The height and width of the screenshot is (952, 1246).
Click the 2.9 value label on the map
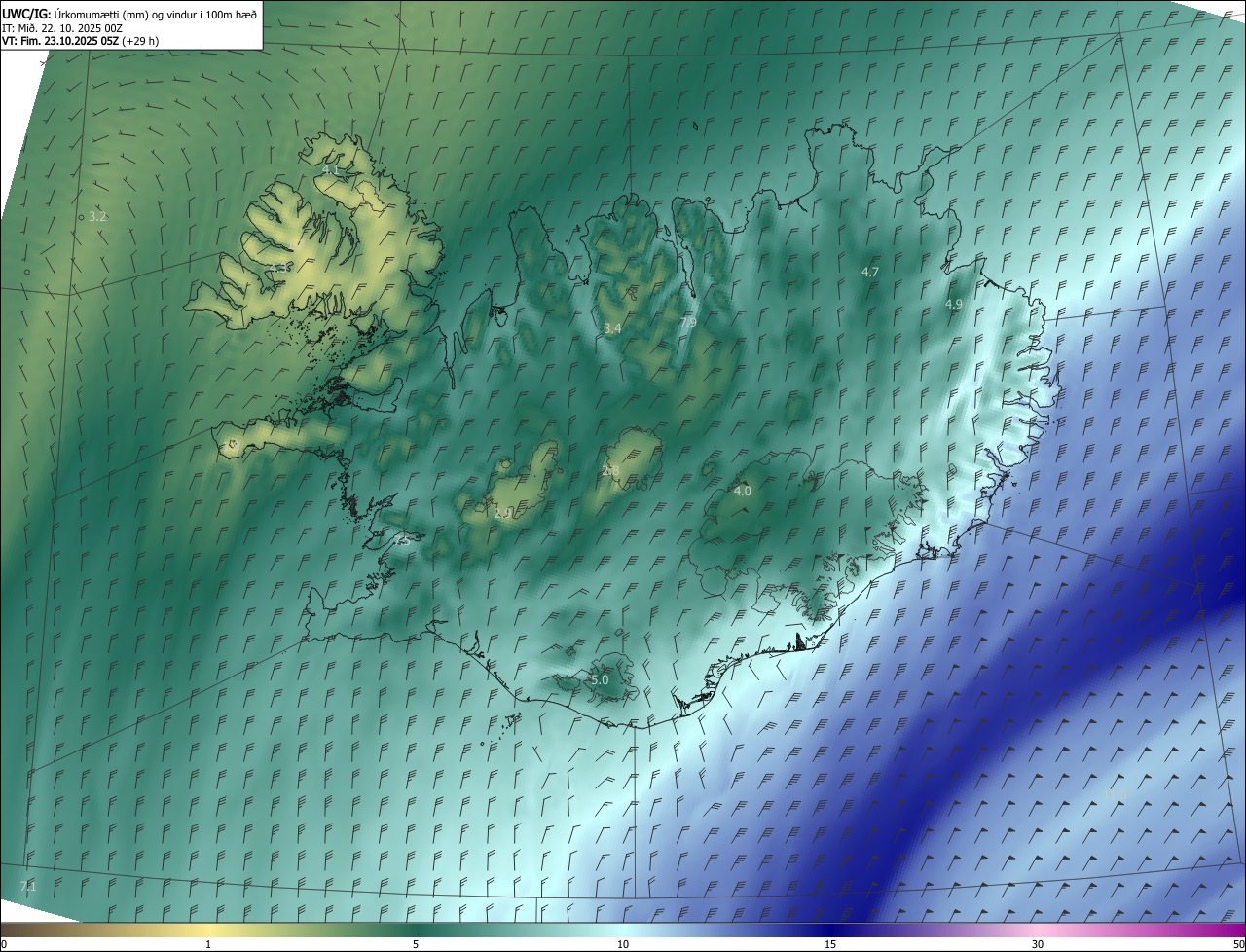tap(503, 513)
